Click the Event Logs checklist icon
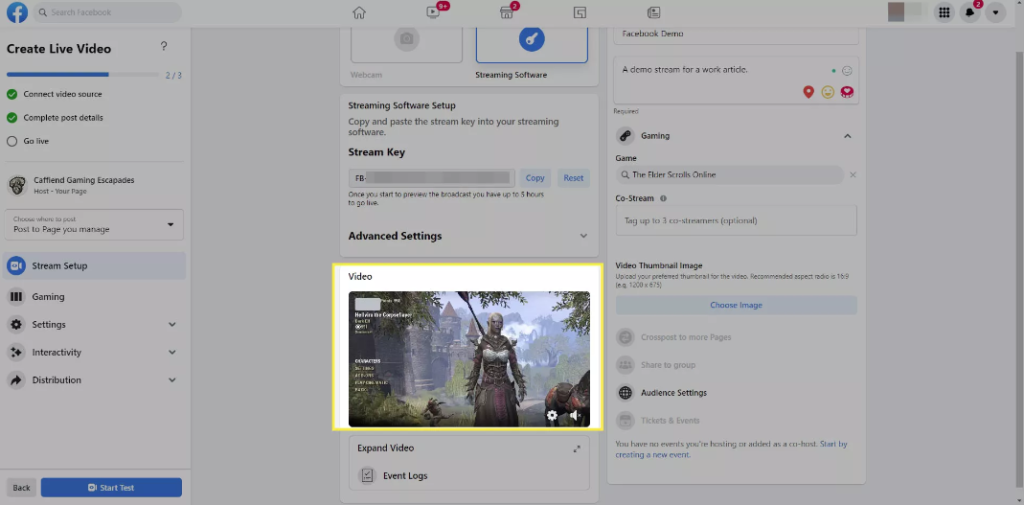Viewport: 1024px width, 505px height. tap(367, 476)
